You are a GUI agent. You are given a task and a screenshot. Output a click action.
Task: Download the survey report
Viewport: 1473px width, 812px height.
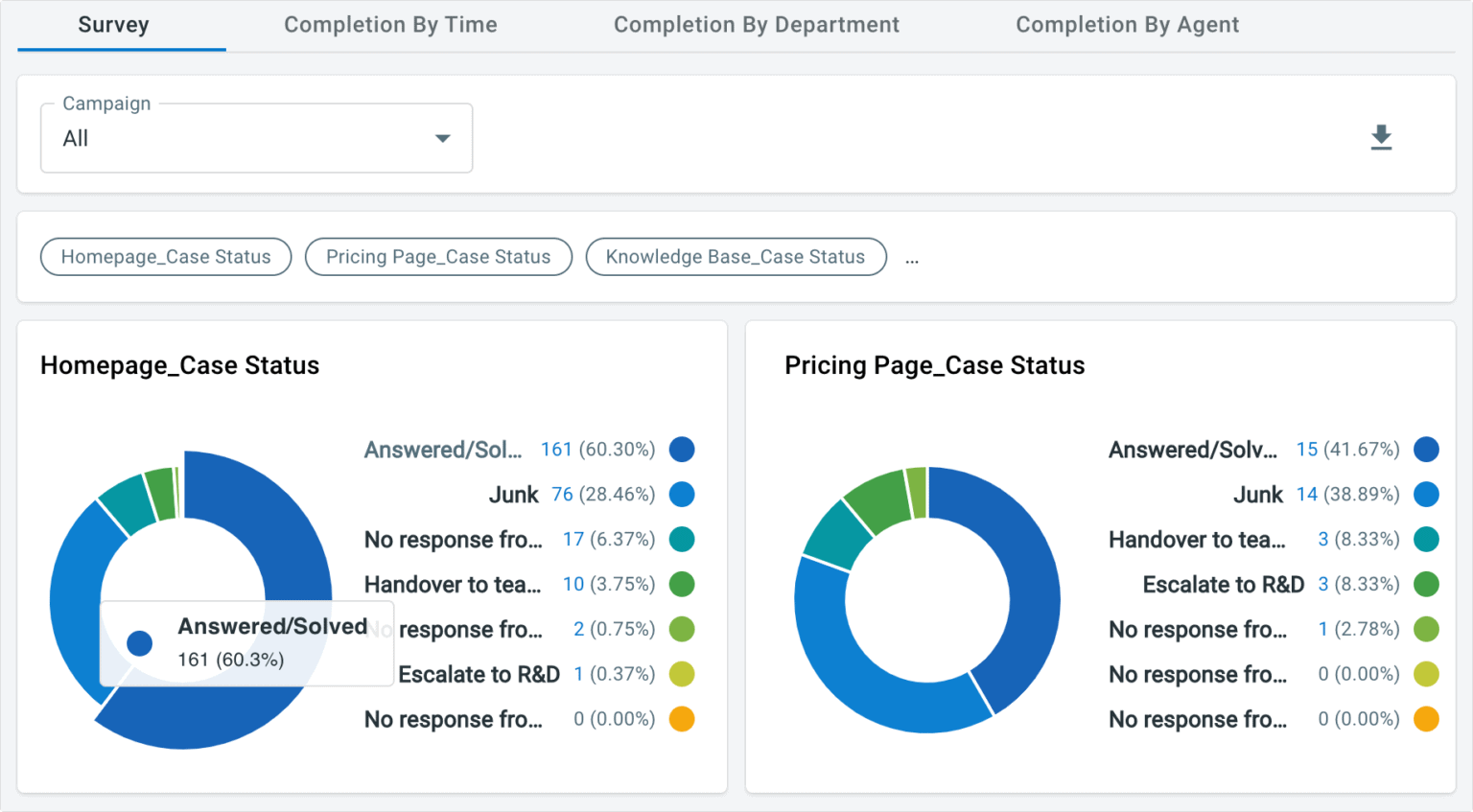tap(1381, 138)
